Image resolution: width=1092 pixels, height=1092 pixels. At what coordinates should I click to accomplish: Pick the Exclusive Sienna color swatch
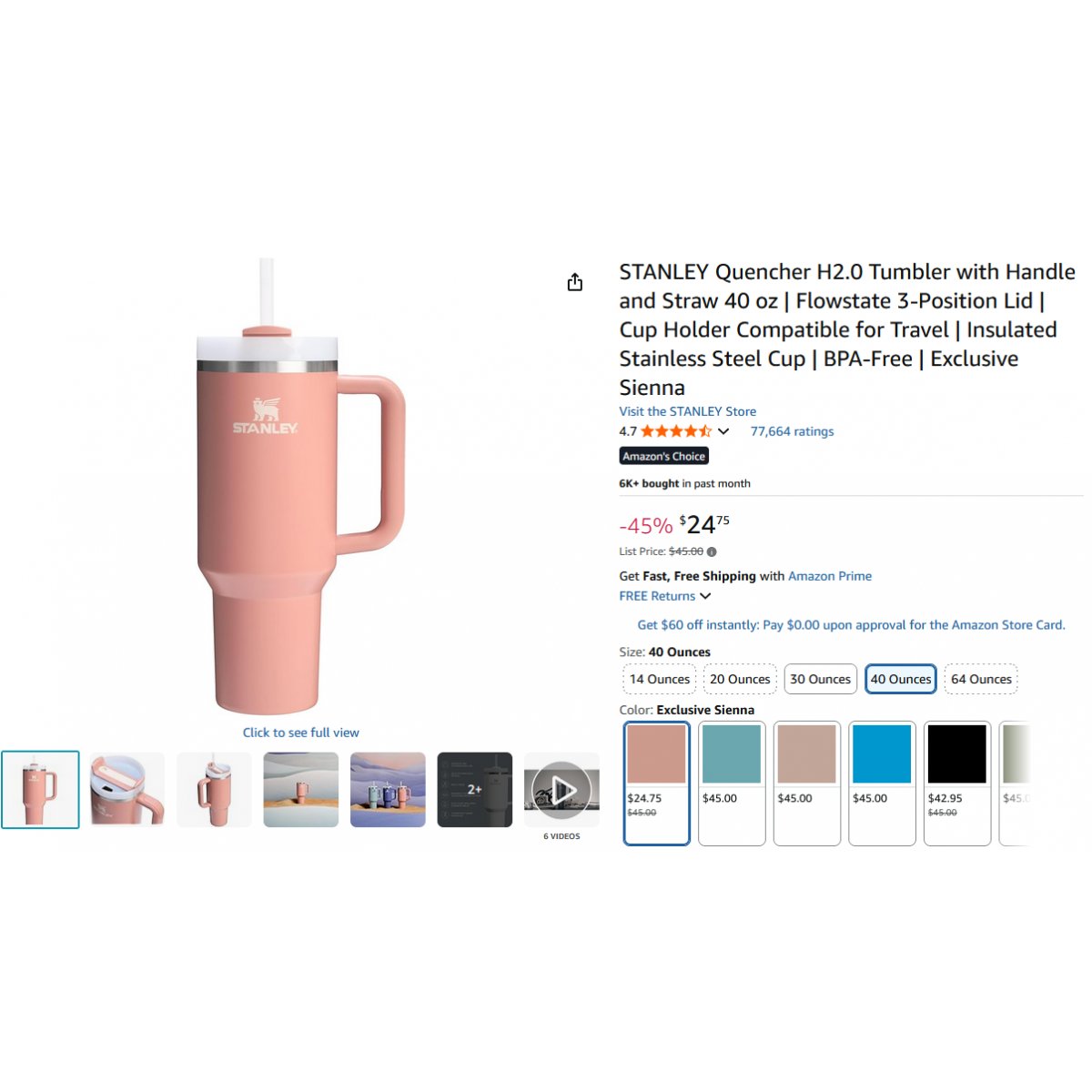pos(657,784)
